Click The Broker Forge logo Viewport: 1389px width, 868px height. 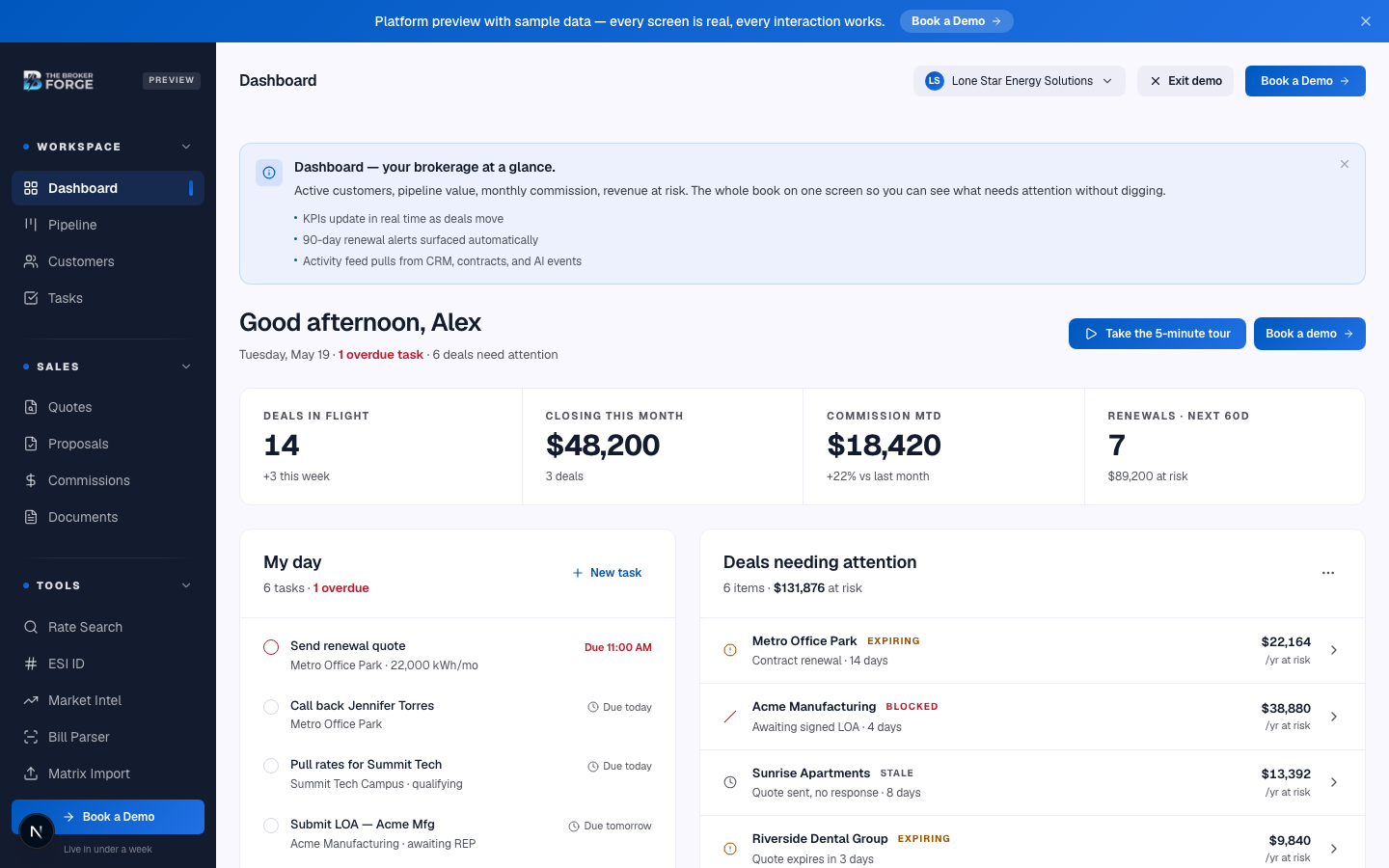[59, 80]
